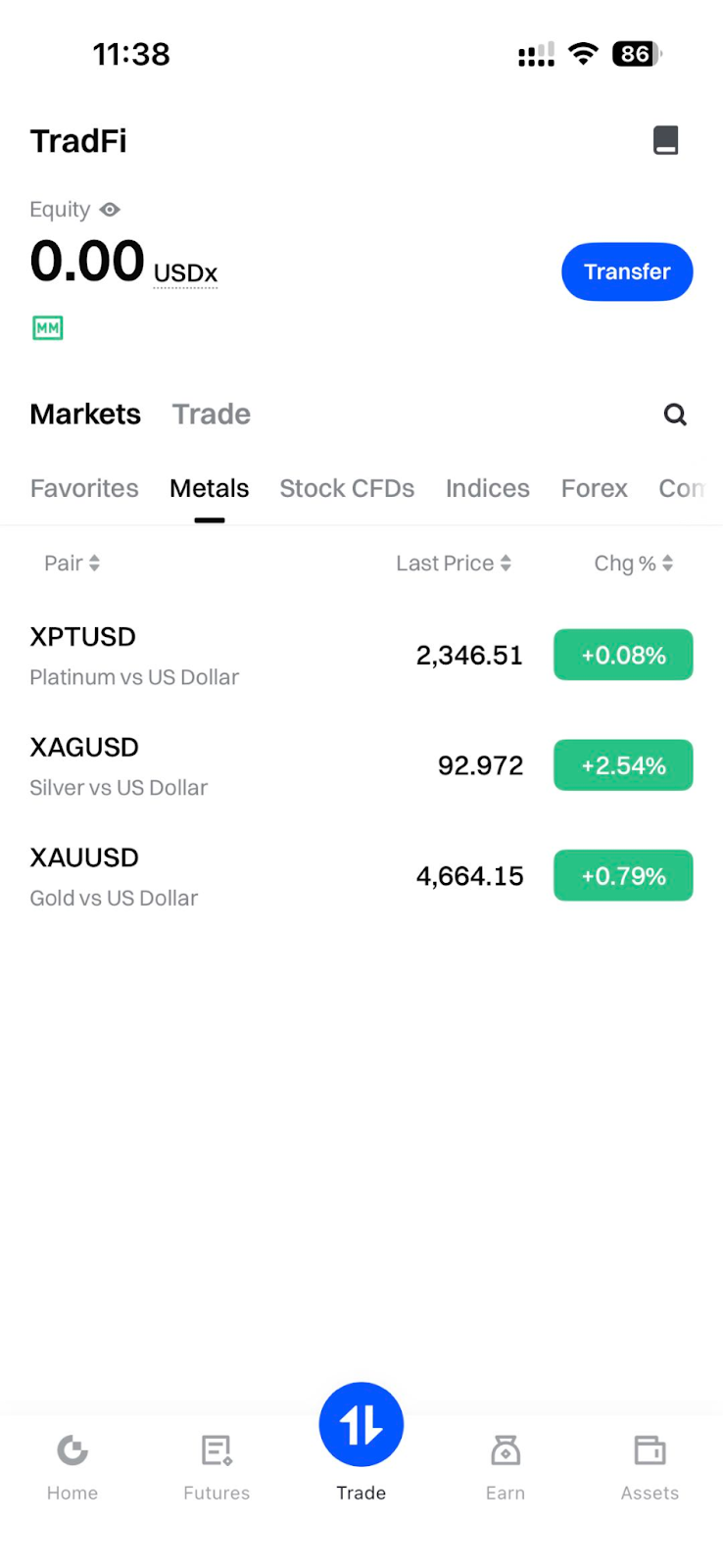Image resolution: width=723 pixels, height=1568 pixels.
Task: Open Futures in bottom navigation
Action: (x=217, y=1466)
